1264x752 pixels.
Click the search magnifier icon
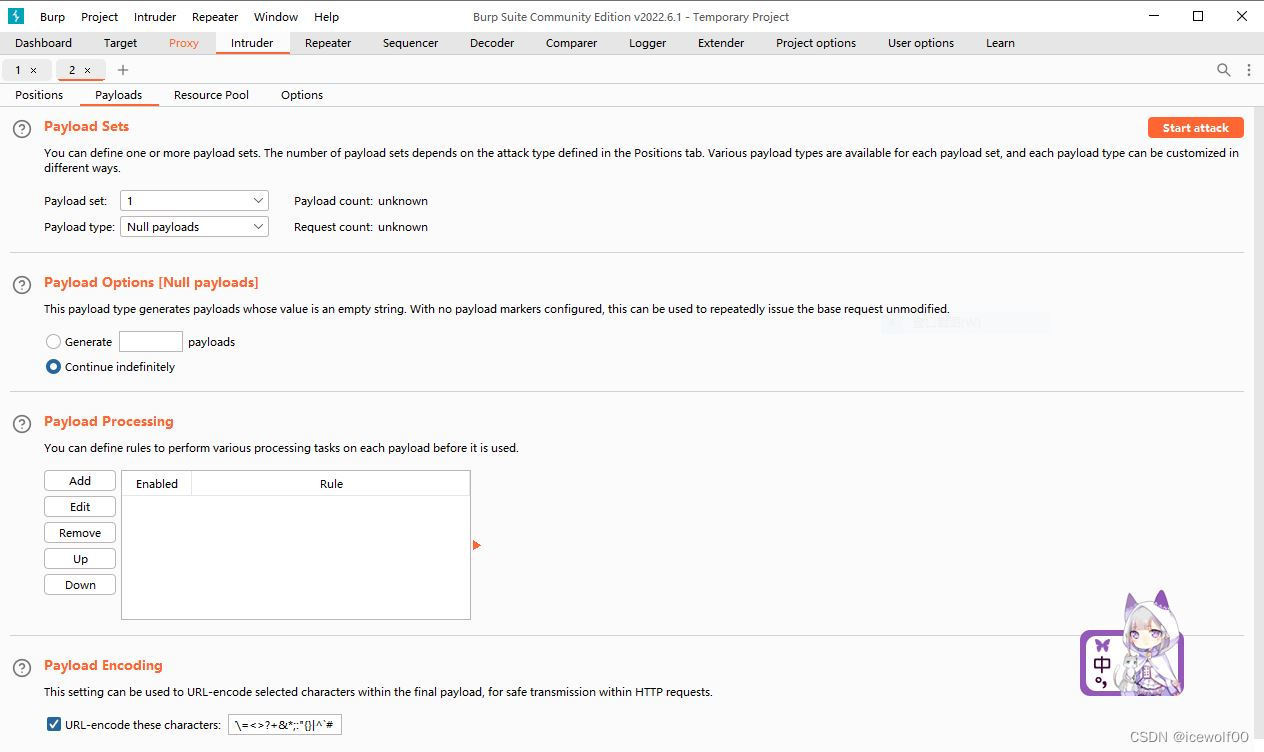coord(1223,70)
